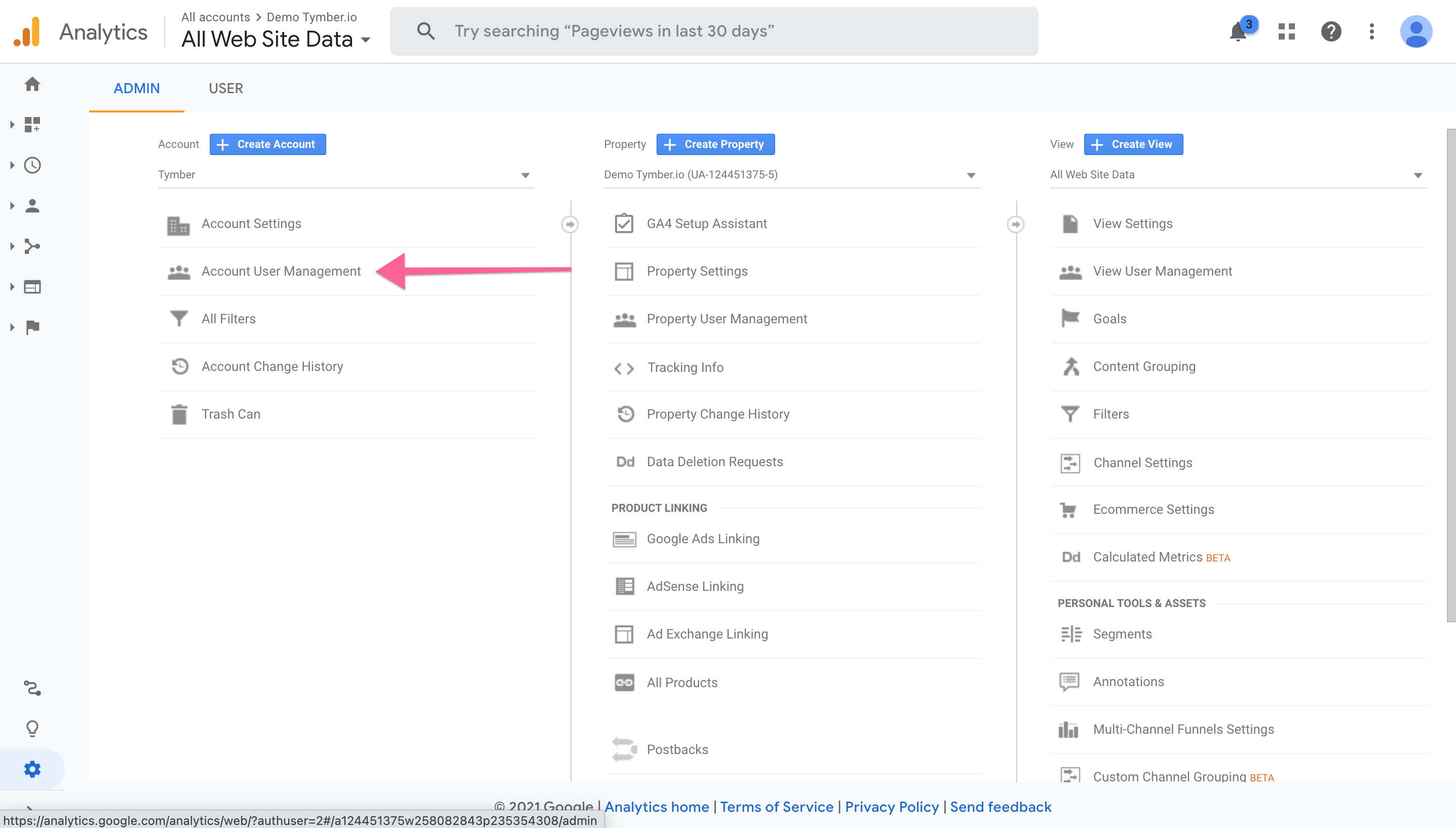Click the Postbacks arrows icon
The width and height of the screenshot is (1456, 828).
click(x=624, y=749)
